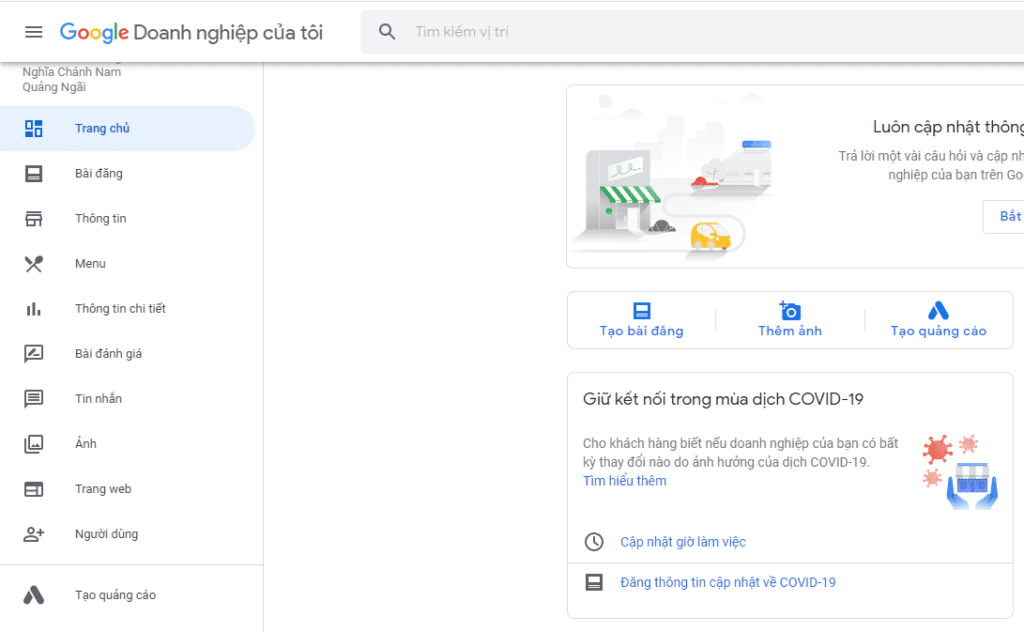The width and height of the screenshot is (1024, 632).
Task: Click the Bài đánh giá review icon
Action: (x=33, y=354)
